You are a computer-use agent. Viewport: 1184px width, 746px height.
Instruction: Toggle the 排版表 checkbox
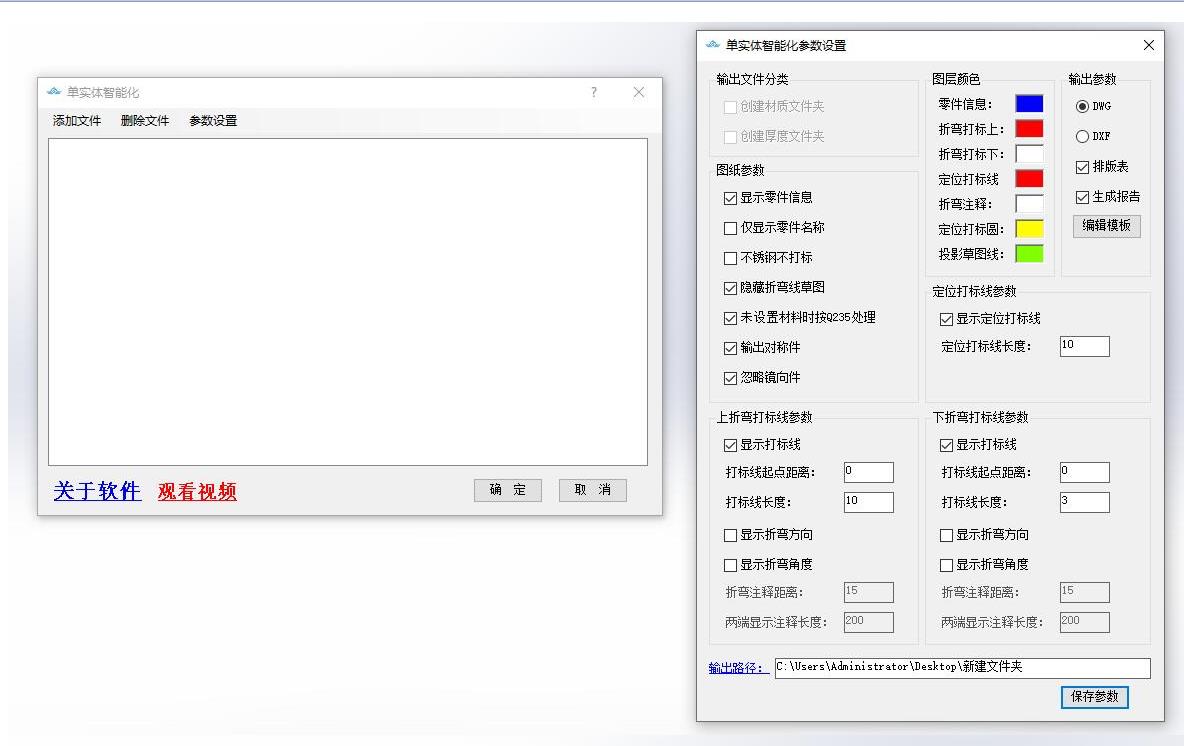tap(1082, 167)
